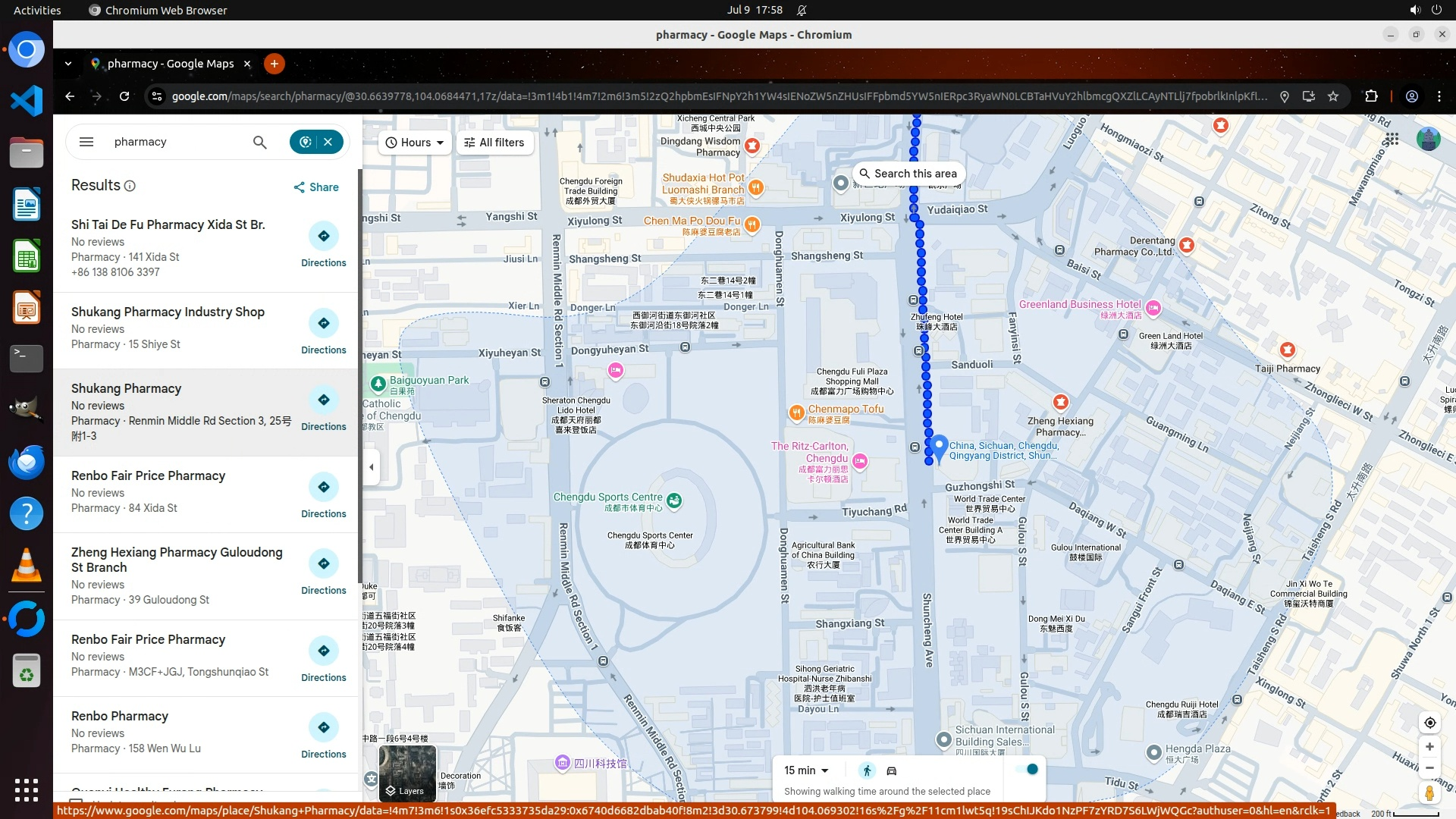The height and width of the screenshot is (819, 1456).
Task: Collapse the side results panel
Action: [x=371, y=467]
